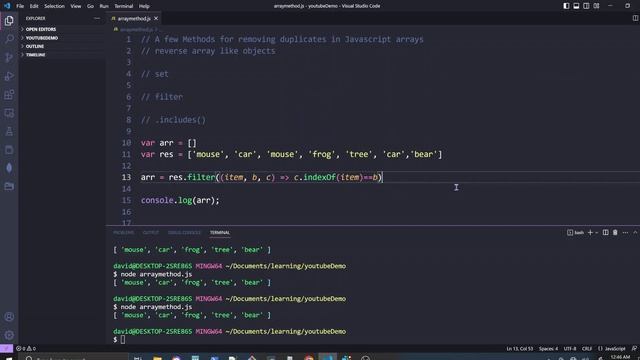640x360 pixels.
Task: Split the terminal pane
Action: coord(605,233)
